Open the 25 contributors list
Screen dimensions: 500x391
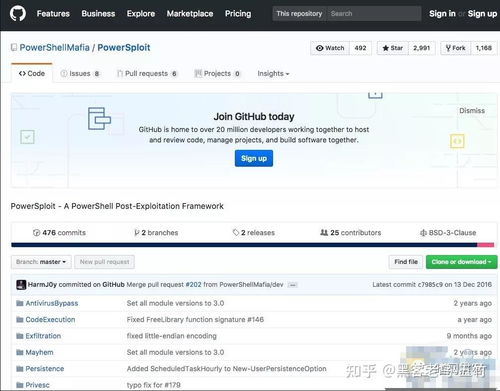point(351,233)
